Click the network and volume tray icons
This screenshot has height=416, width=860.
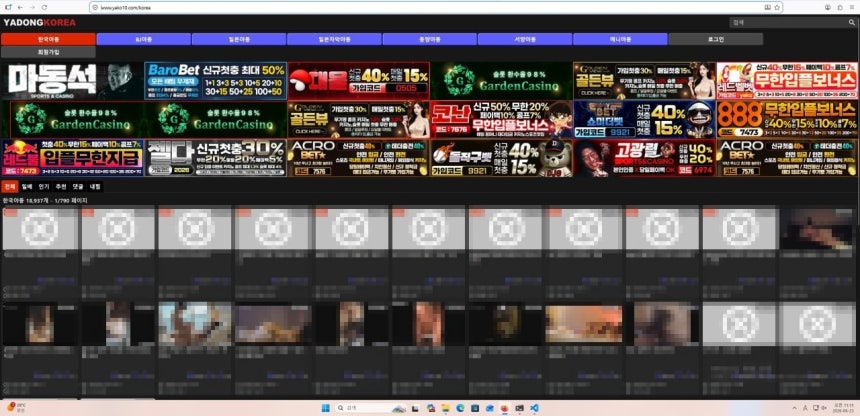(818, 408)
